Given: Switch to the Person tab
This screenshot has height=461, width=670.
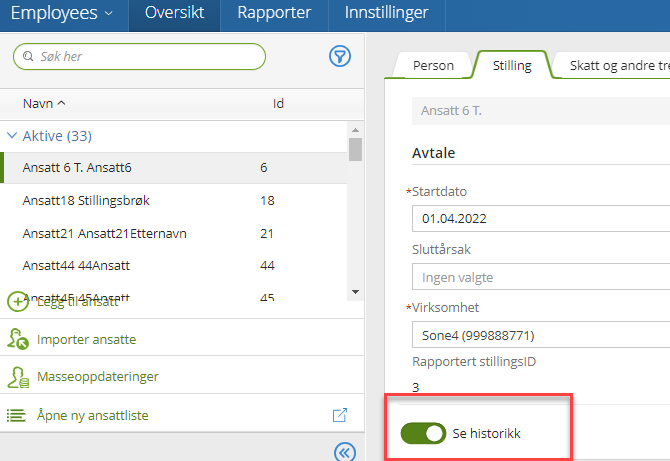Looking at the screenshot, I should tap(433, 65).
